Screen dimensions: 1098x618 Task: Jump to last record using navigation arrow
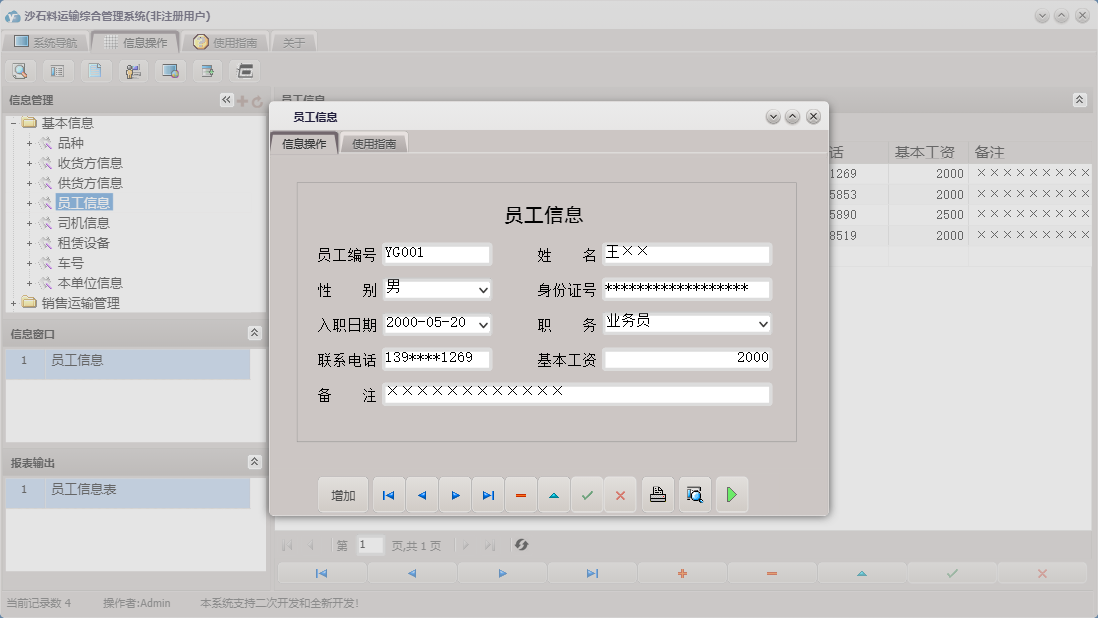(488, 494)
